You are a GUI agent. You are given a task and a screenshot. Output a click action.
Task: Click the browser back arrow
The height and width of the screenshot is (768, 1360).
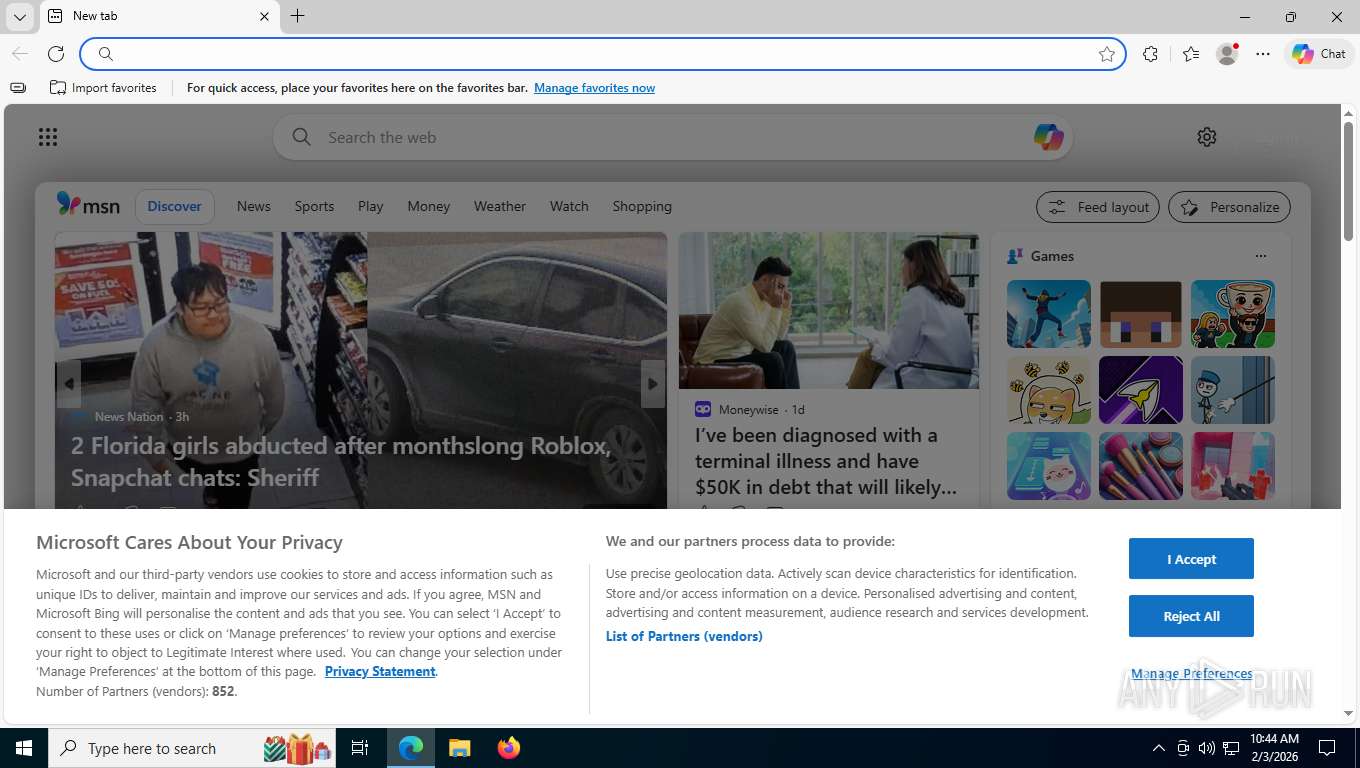click(20, 54)
